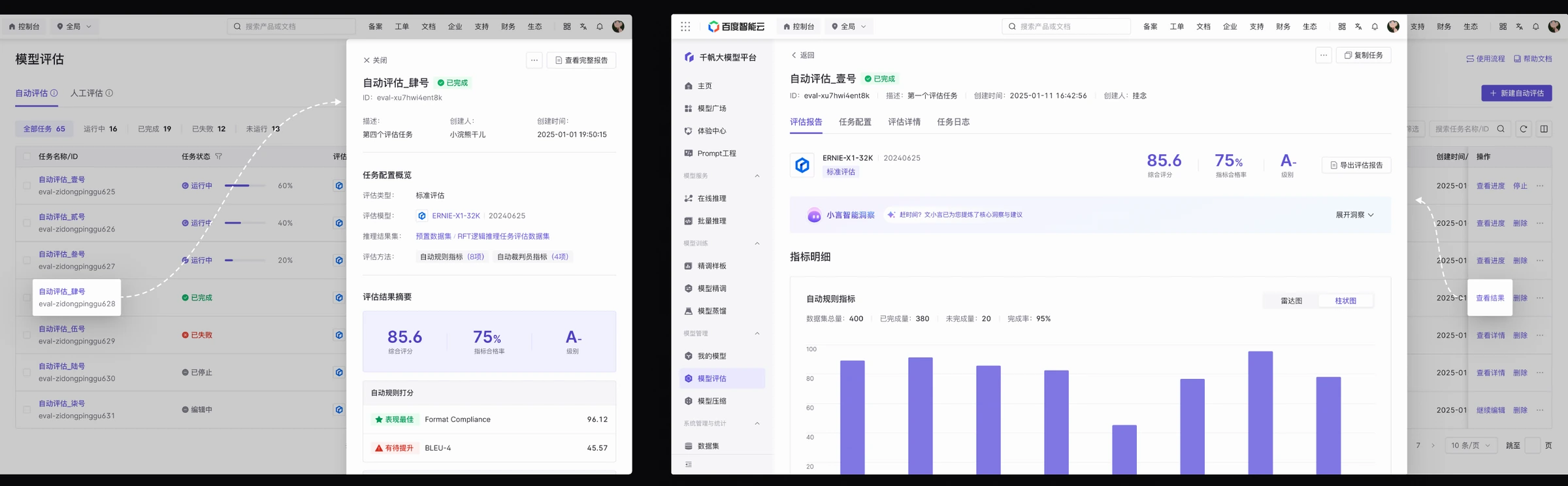1568x486 pixels.
Task: Click the 百度智能云 logo in right window header
Action: tap(736, 27)
